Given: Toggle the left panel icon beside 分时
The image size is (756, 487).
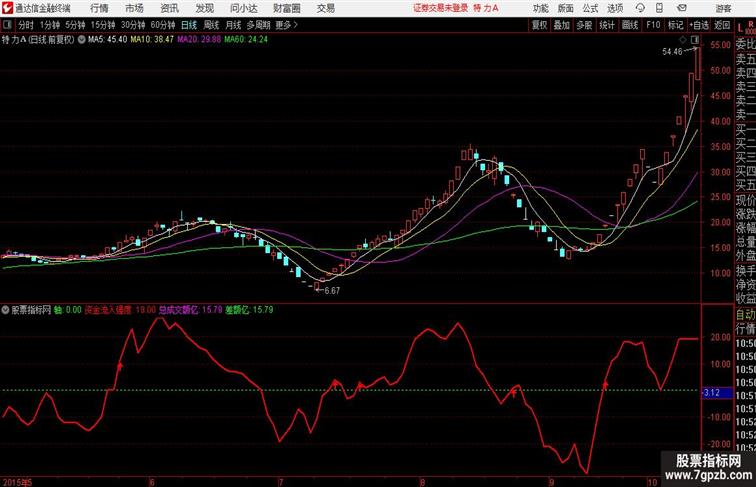Looking at the screenshot, I should pyautogui.click(x=7, y=25).
